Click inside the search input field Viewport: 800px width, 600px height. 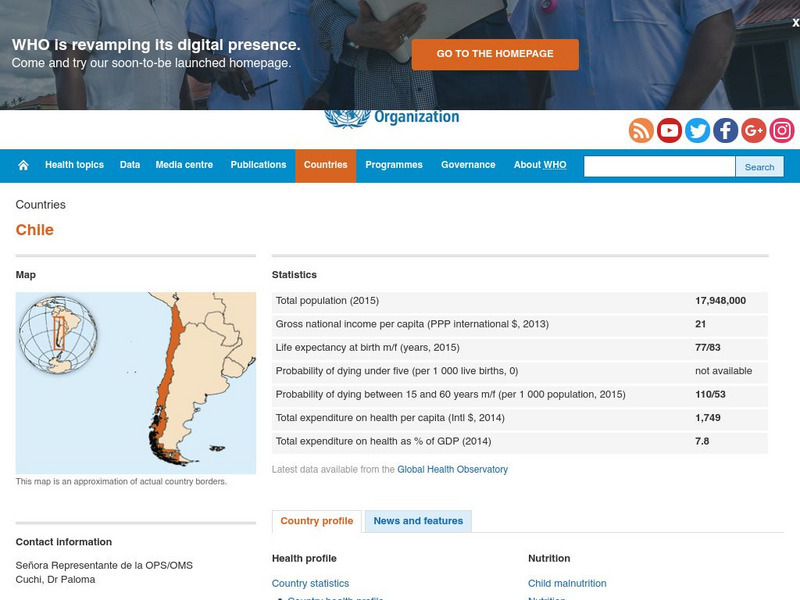point(660,166)
